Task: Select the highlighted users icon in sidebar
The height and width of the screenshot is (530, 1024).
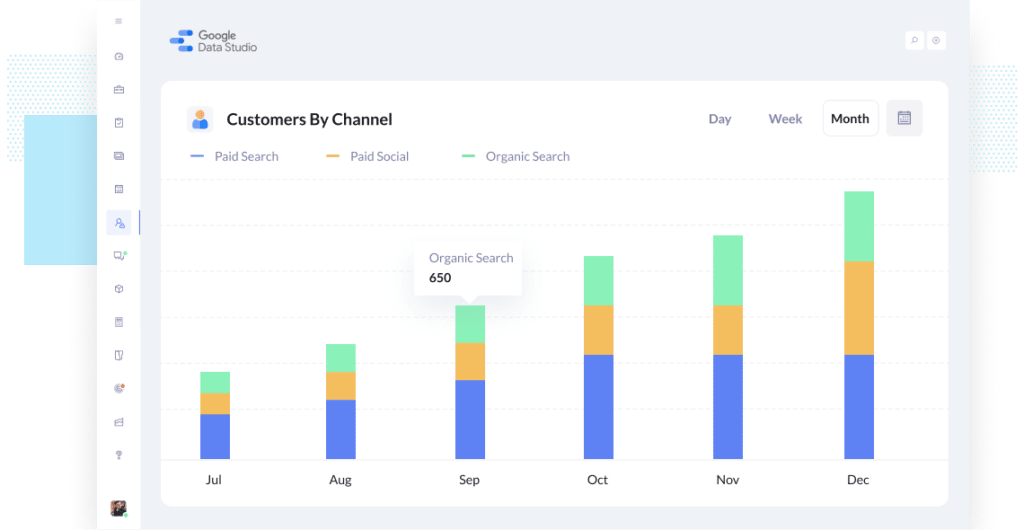Action: [x=119, y=223]
